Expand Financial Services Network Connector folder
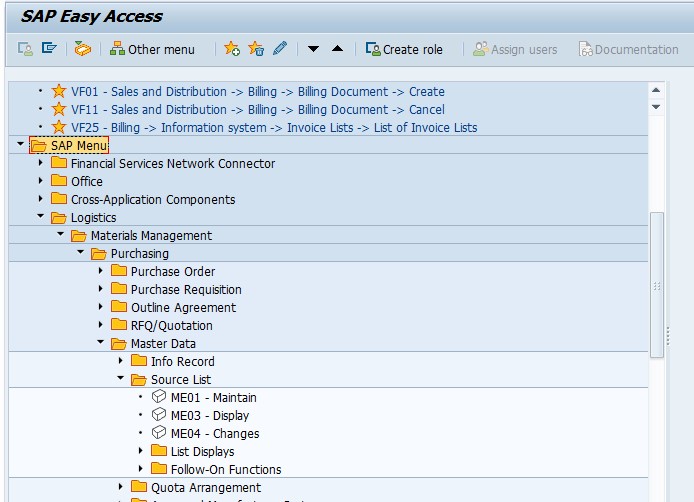The image size is (694, 502). [x=40, y=162]
